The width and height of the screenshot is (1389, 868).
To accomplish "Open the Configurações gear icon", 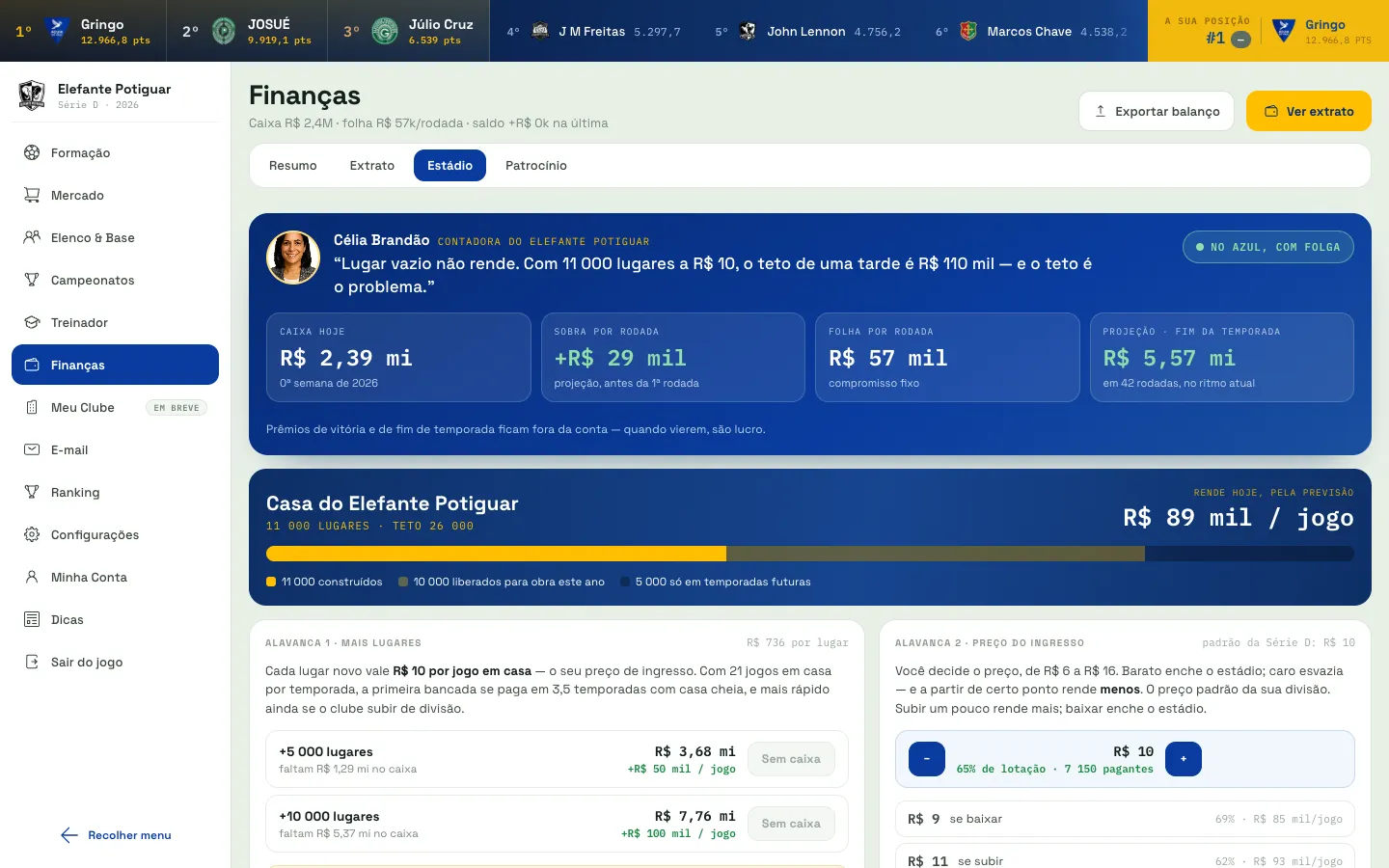I will pos(32,534).
